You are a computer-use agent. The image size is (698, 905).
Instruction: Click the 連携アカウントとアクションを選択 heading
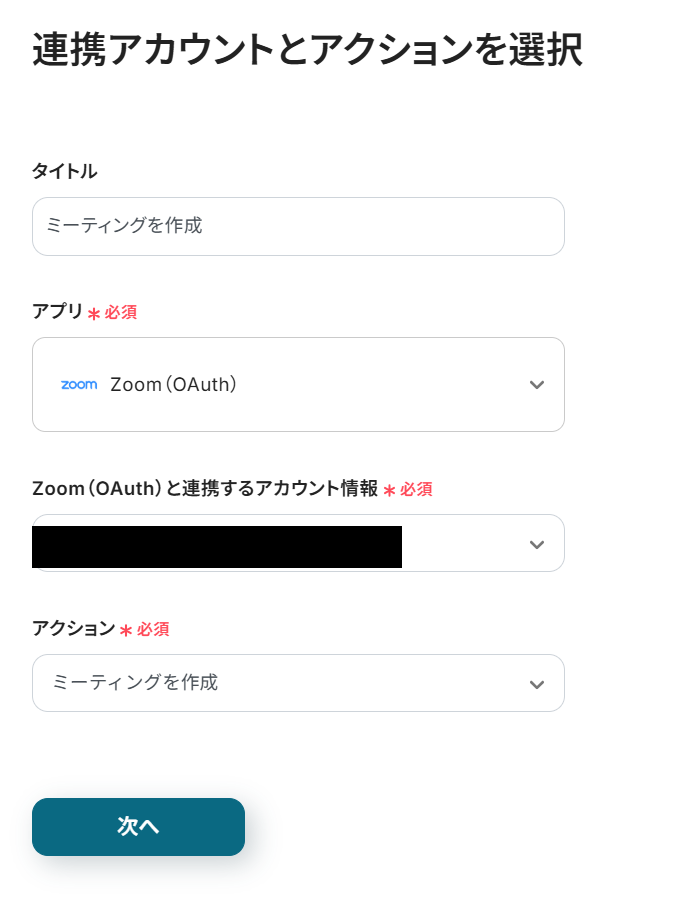[x=307, y=50]
